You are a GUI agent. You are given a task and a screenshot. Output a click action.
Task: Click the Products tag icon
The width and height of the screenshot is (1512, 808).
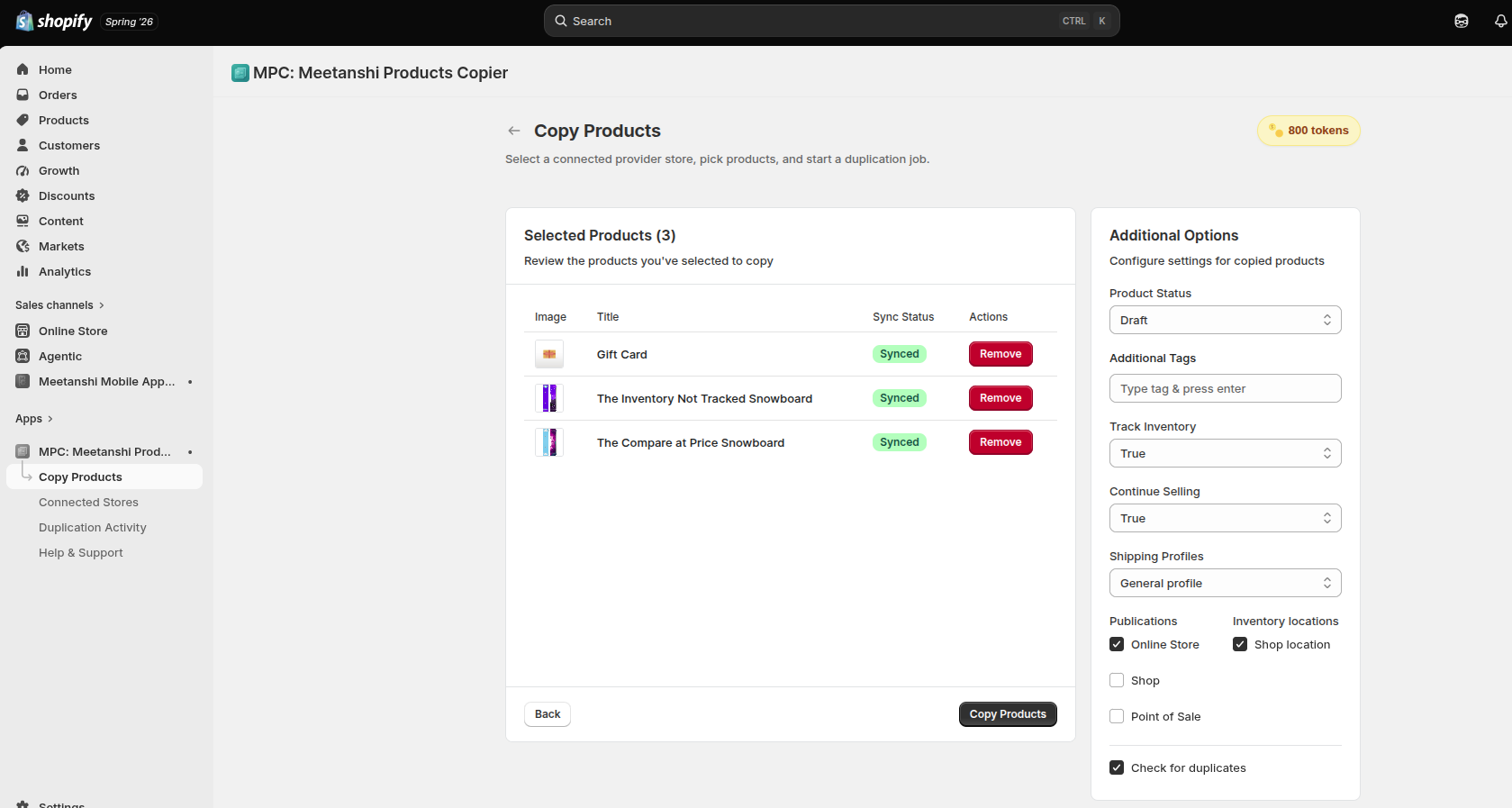point(23,120)
